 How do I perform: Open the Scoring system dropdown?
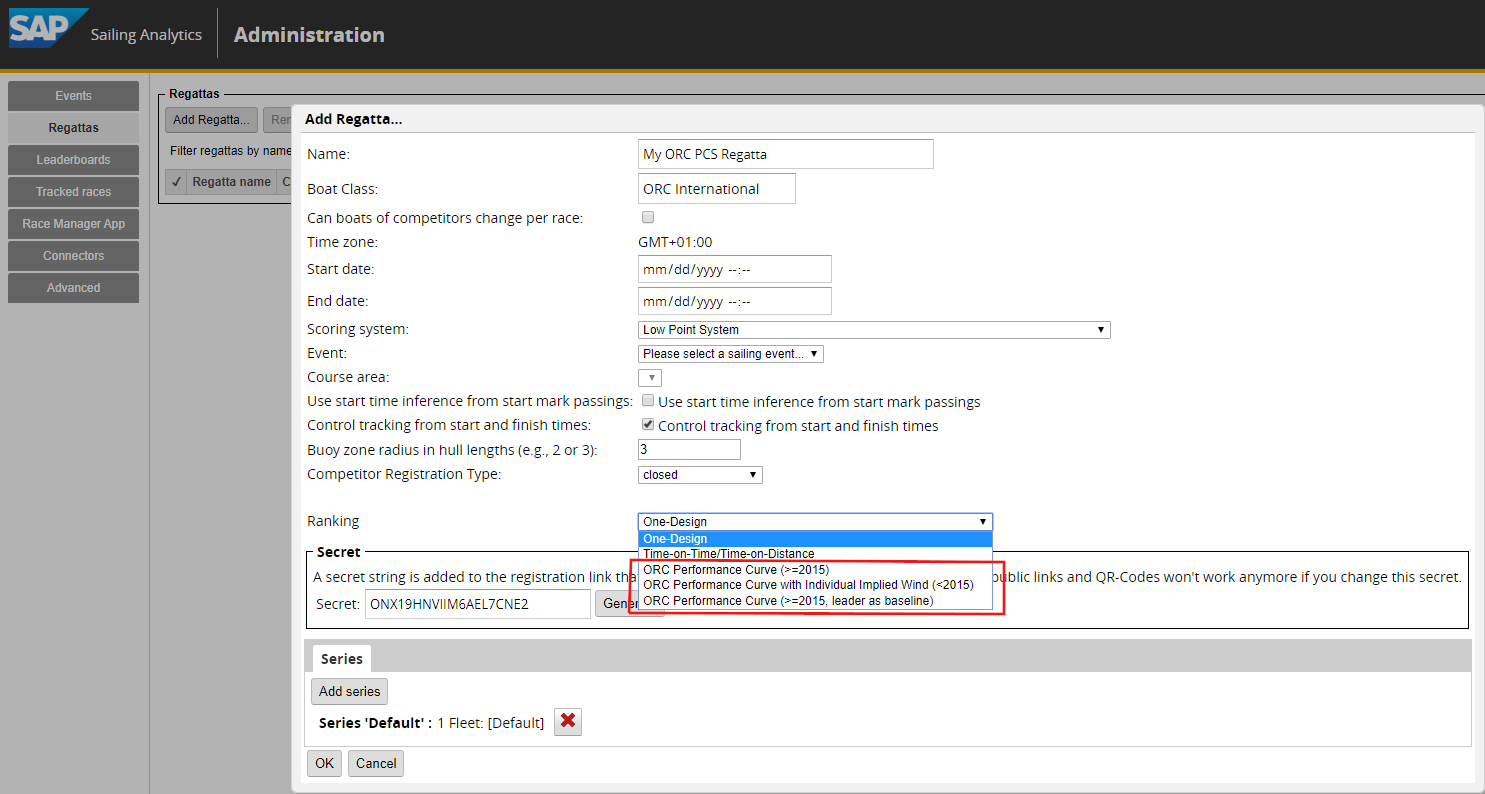(874, 329)
